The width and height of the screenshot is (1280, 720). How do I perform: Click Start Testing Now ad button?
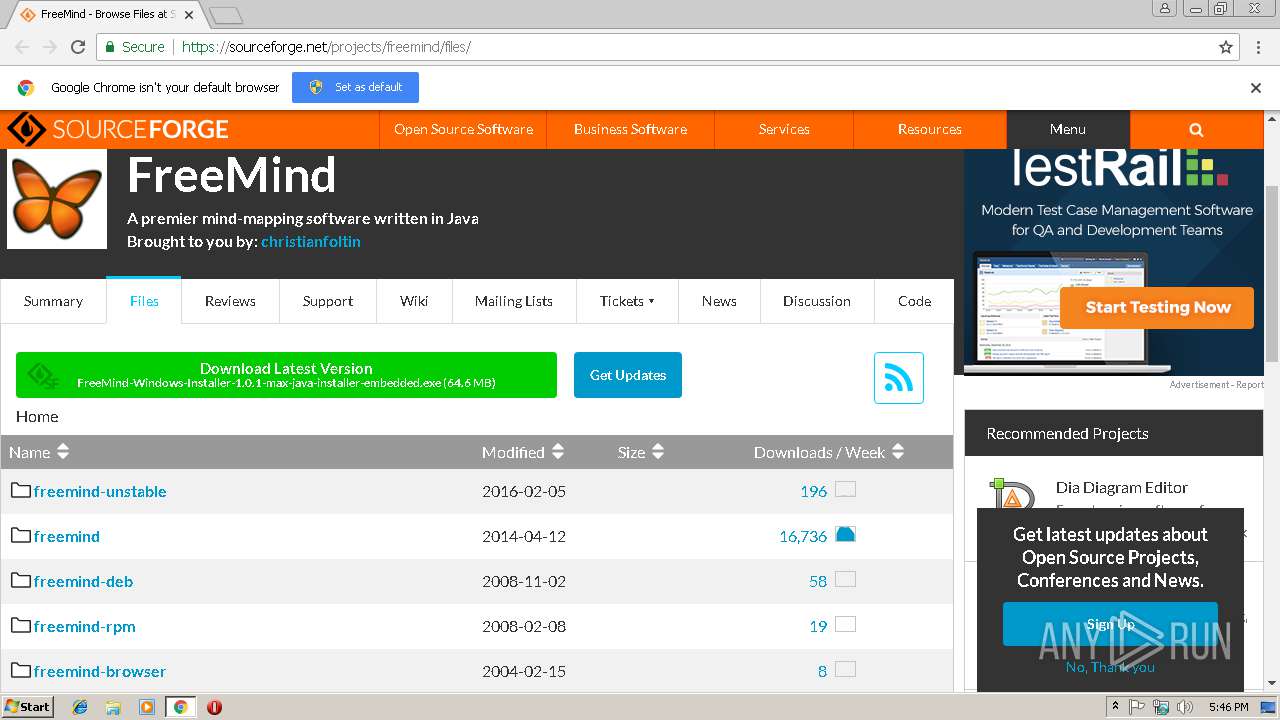(1157, 307)
